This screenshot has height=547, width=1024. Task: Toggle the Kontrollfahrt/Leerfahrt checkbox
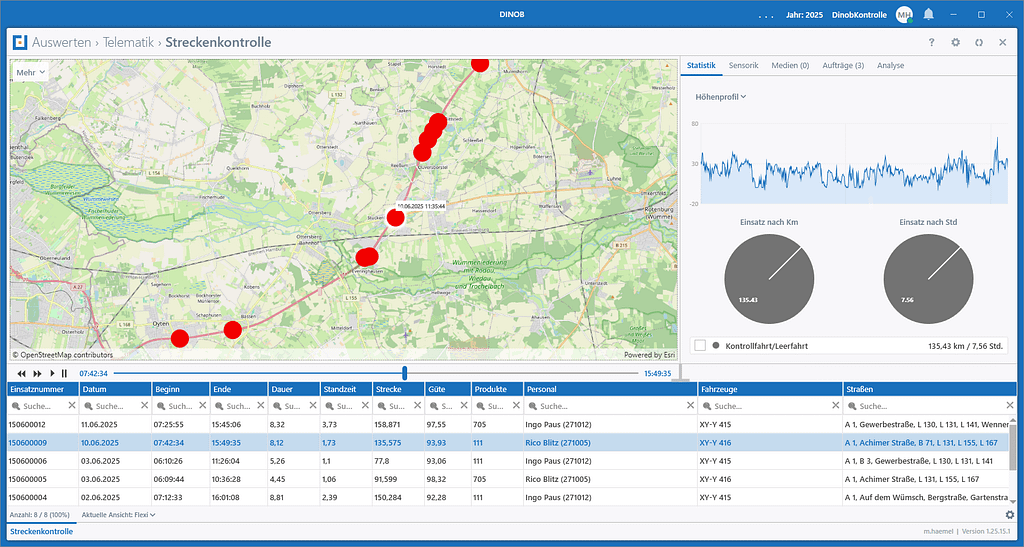(700, 346)
